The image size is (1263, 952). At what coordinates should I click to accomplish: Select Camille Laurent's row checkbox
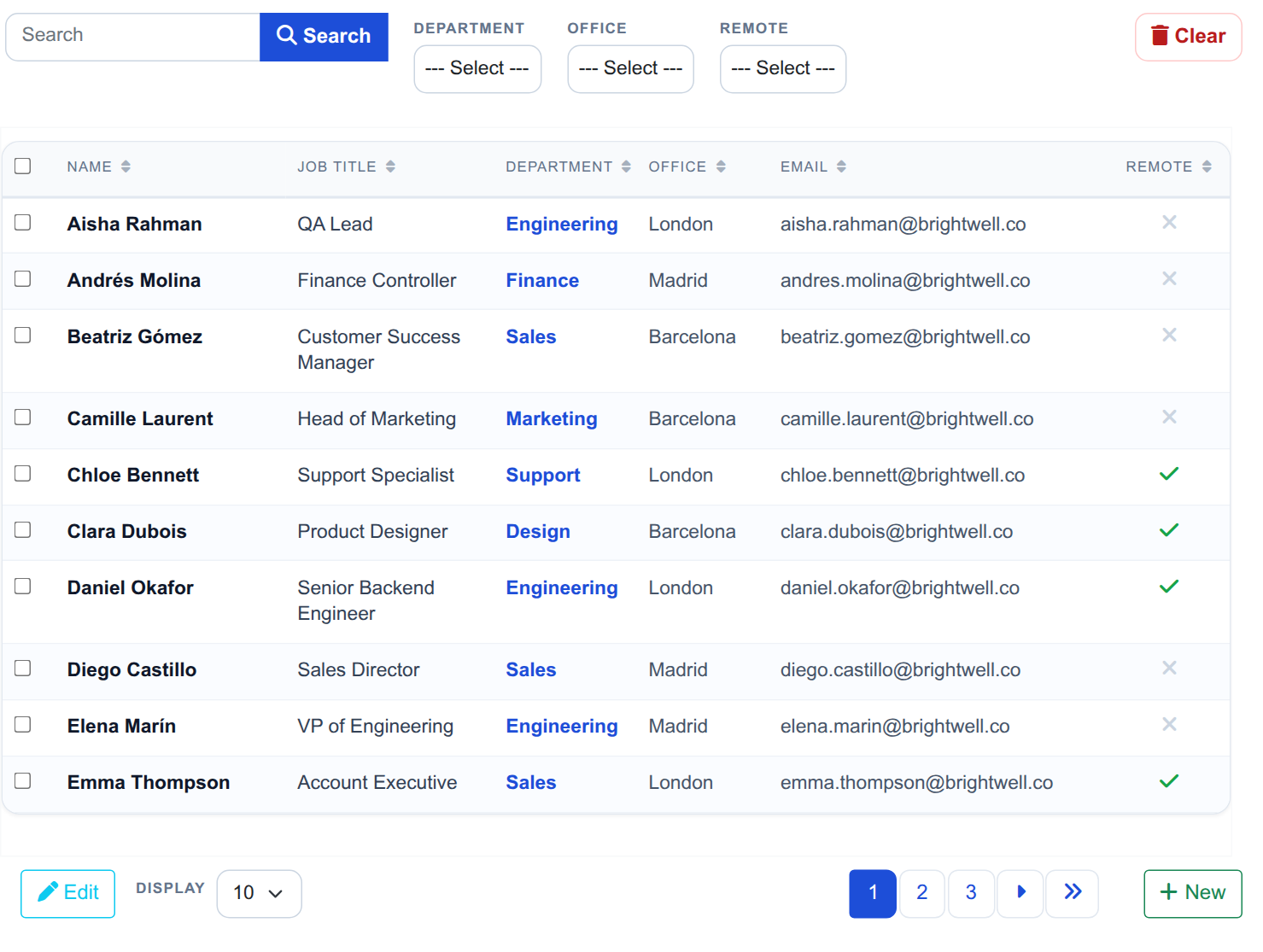(x=23, y=417)
